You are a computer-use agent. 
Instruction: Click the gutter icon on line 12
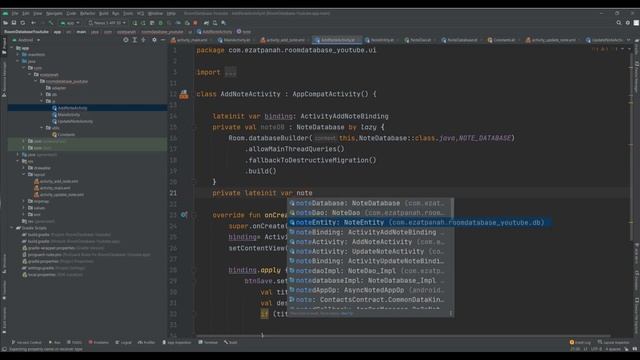point(184,94)
